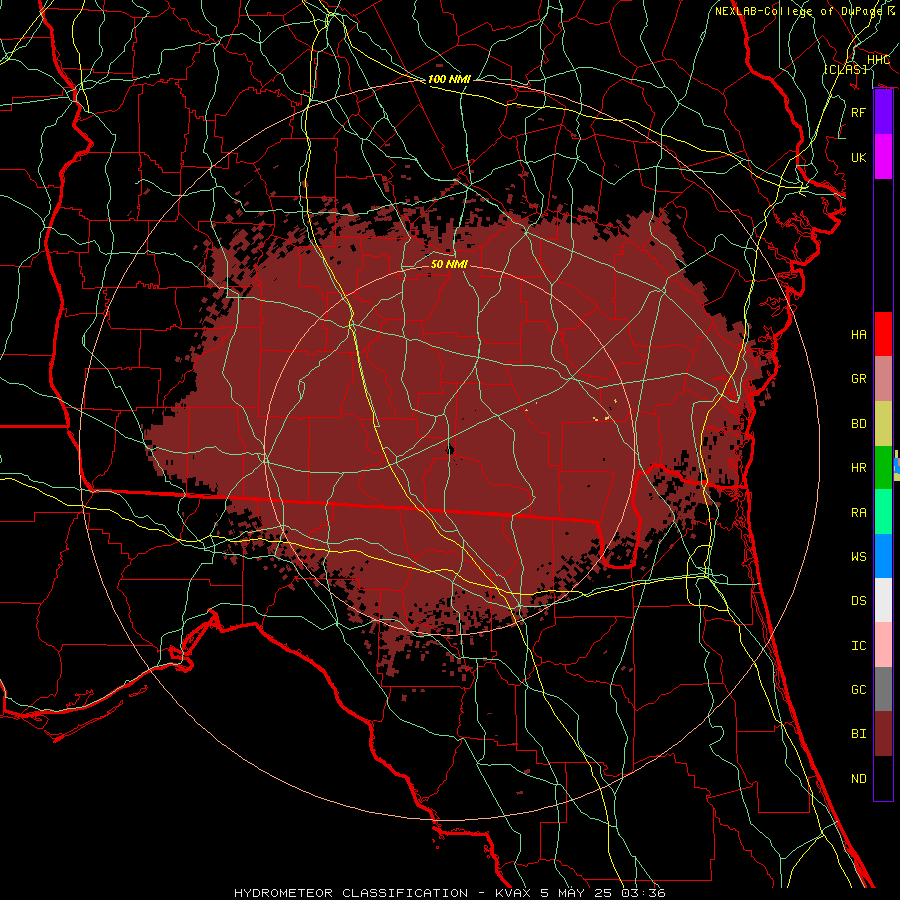Click the HR legend label
900x900 pixels.
pyautogui.click(x=858, y=468)
